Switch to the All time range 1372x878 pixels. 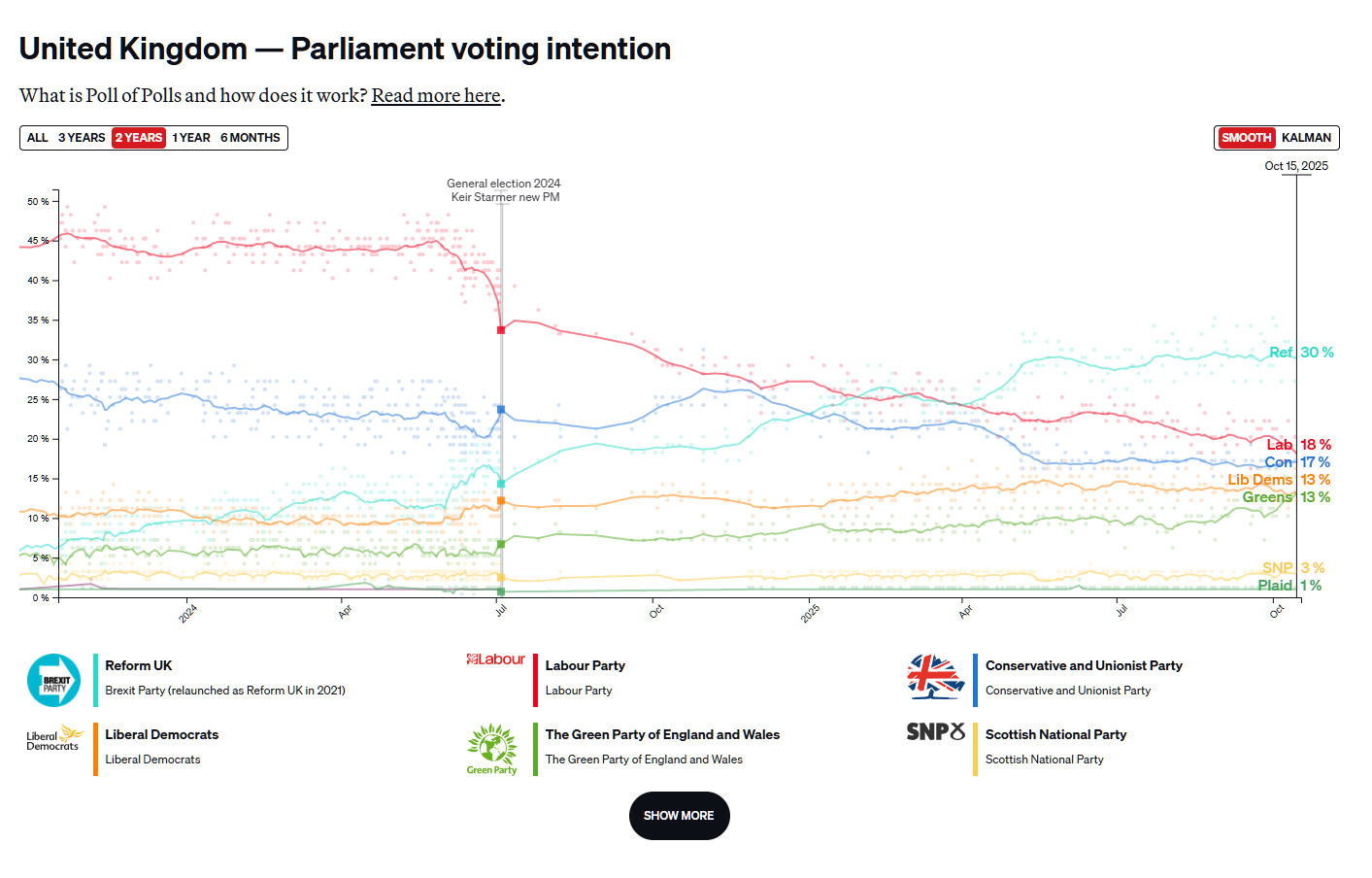pyautogui.click(x=38, y=138)
